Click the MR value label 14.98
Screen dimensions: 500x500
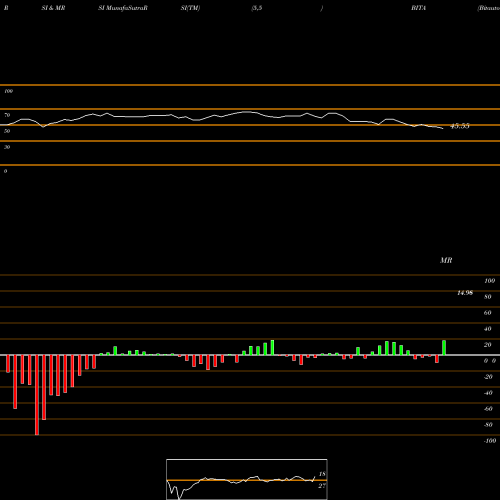tap(465, 293)
